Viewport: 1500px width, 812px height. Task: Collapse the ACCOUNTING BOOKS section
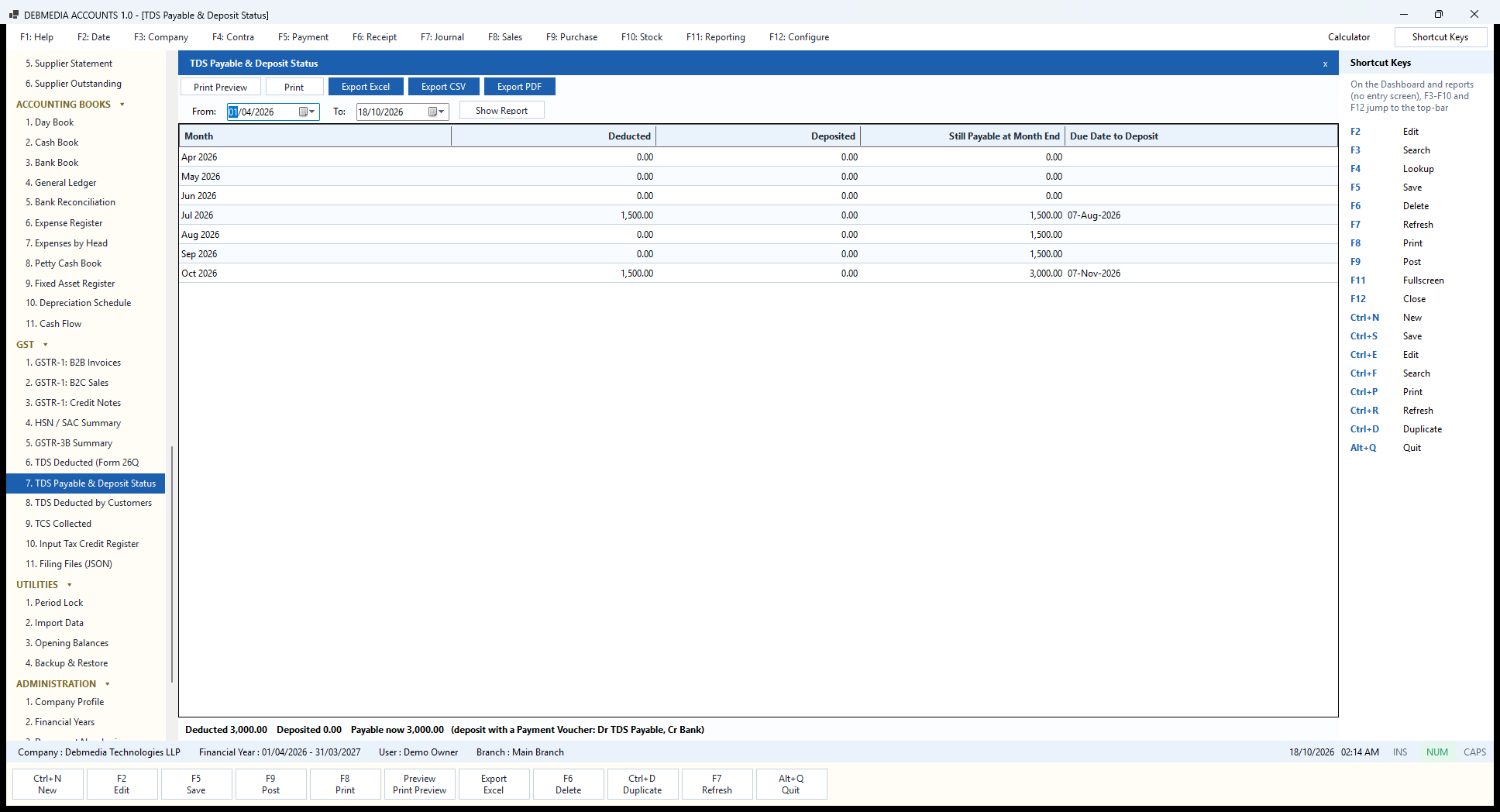pos(122,105)
